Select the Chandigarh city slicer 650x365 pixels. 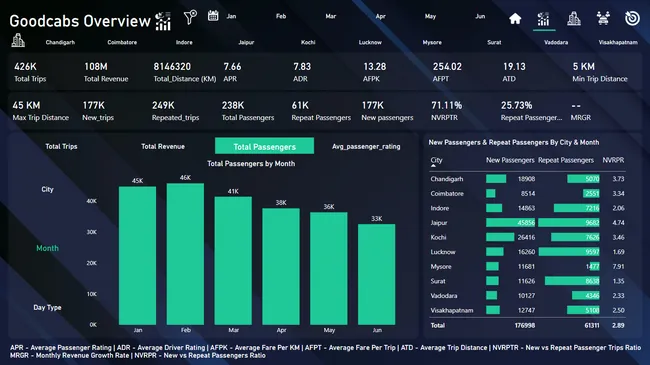click(60, 42)
